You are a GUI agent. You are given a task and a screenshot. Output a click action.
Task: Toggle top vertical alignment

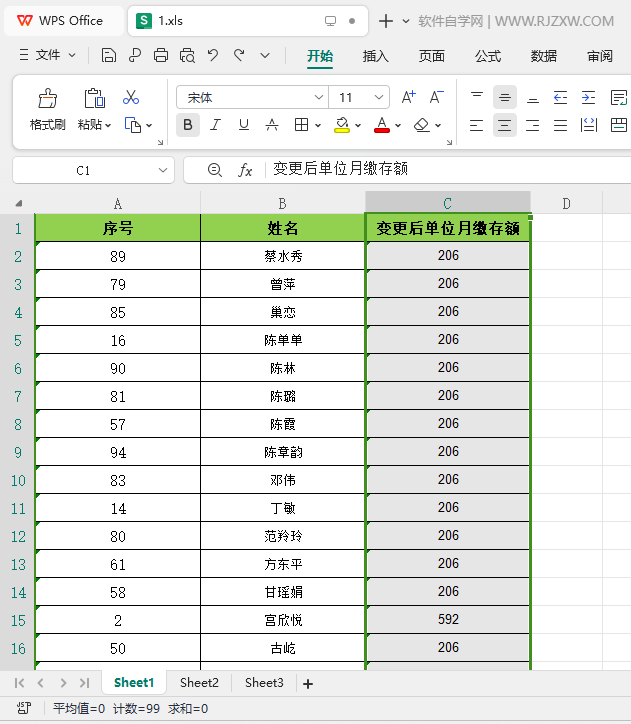coord(476,95)
